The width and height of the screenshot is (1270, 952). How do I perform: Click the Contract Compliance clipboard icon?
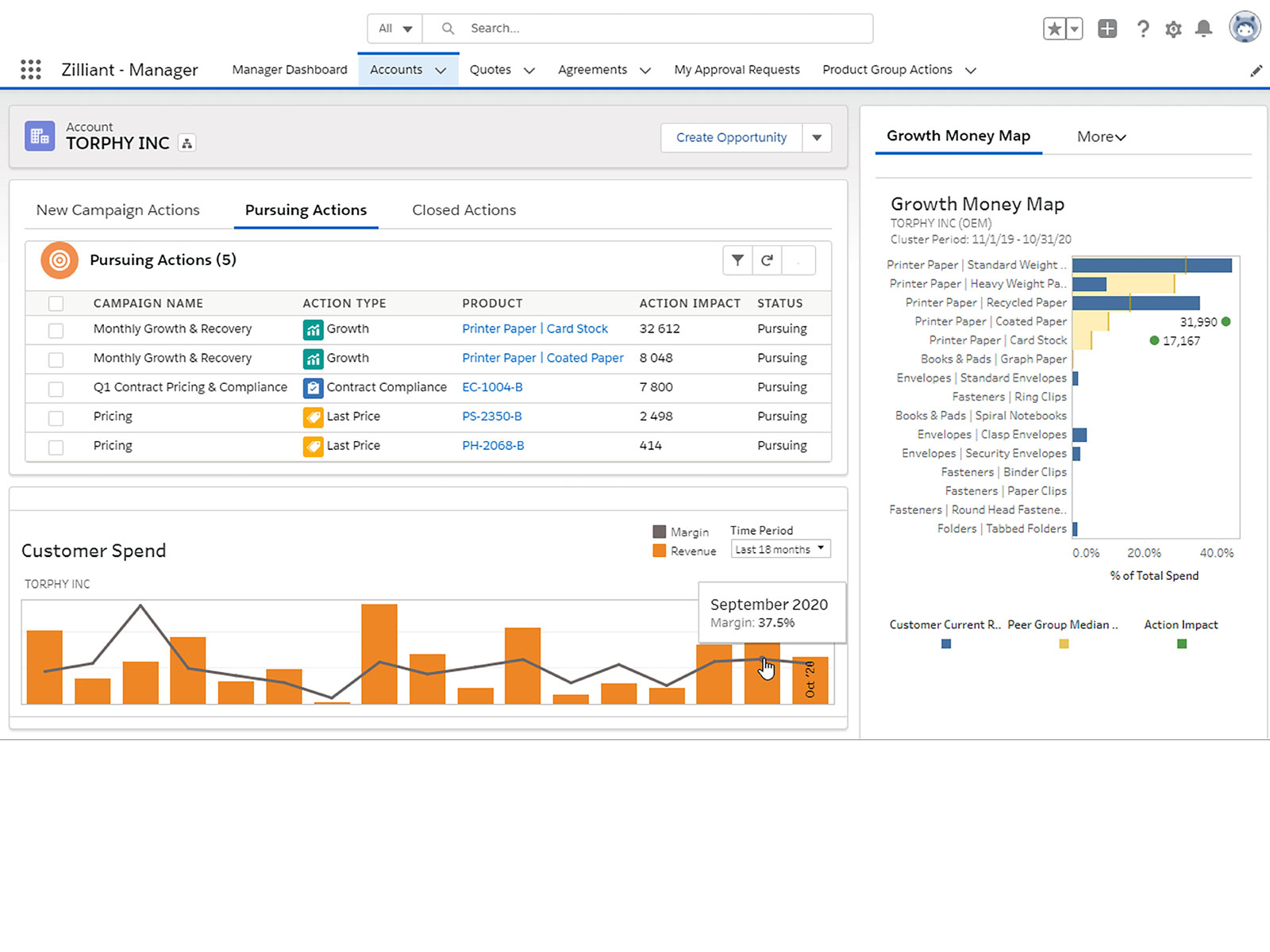pos(314,388)
